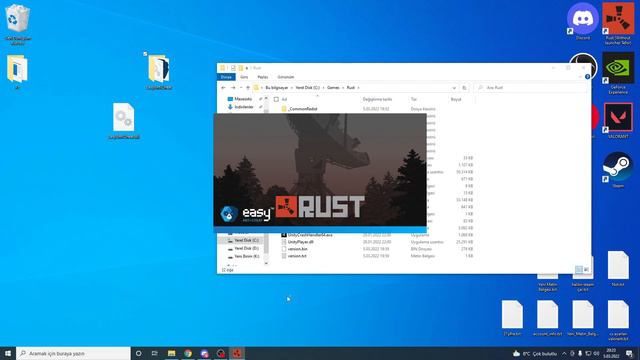
Task: Open File Explorer from the taskbar
Action: (x=171, y=353)
